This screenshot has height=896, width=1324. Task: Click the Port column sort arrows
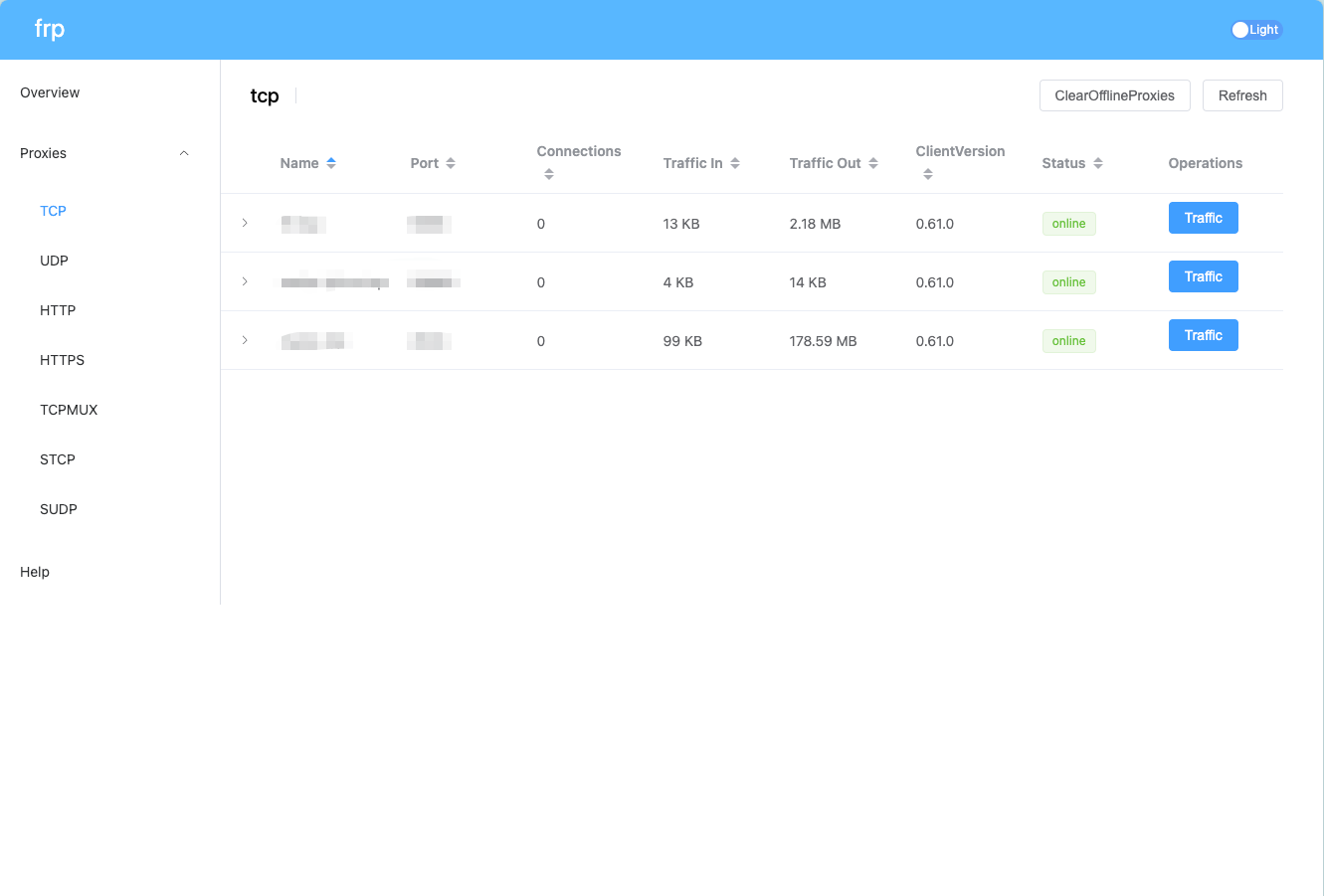[451, 163]
